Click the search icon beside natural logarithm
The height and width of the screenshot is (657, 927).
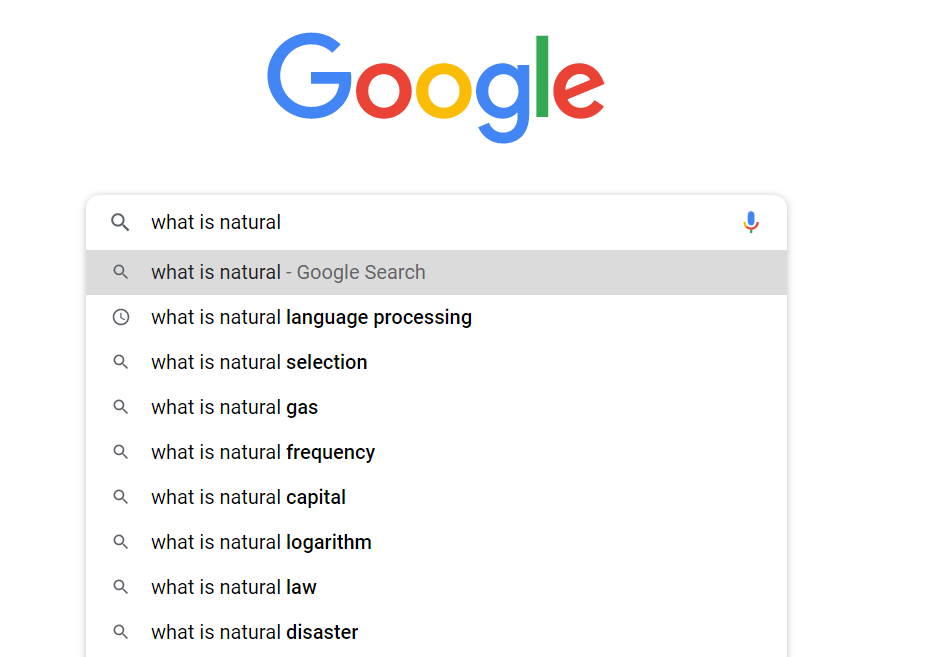pos(121,542)
